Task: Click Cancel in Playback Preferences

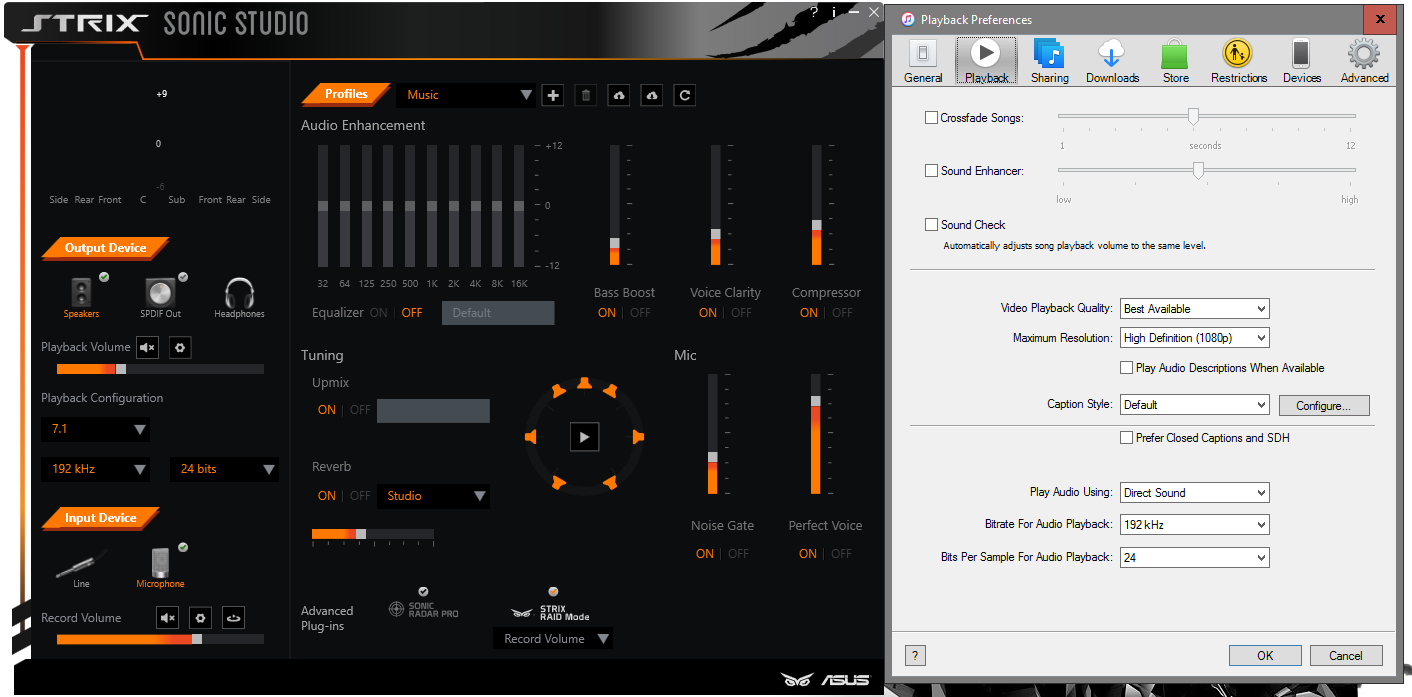Action: click(1346, 656)
